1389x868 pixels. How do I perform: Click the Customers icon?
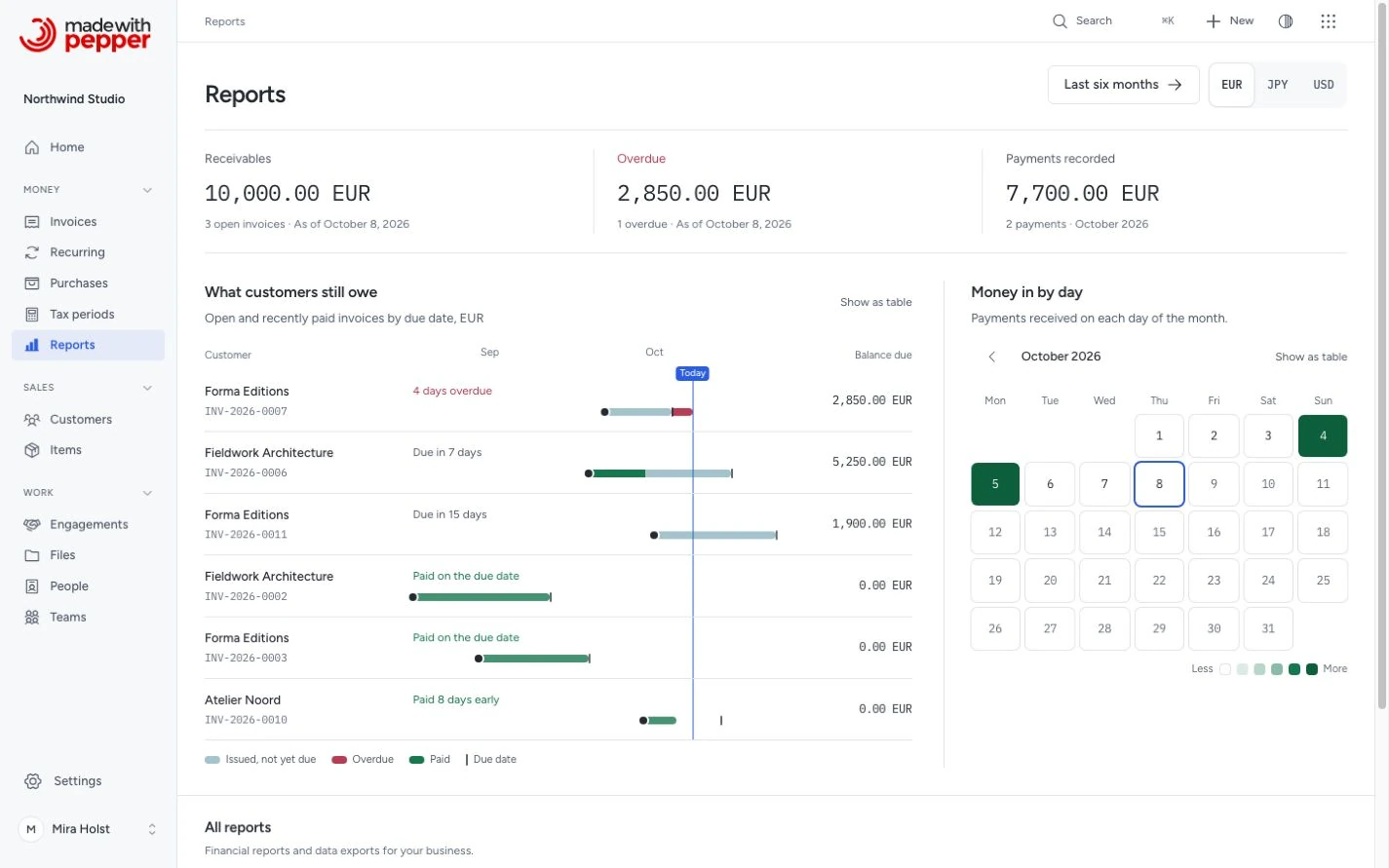pos(32,420)
